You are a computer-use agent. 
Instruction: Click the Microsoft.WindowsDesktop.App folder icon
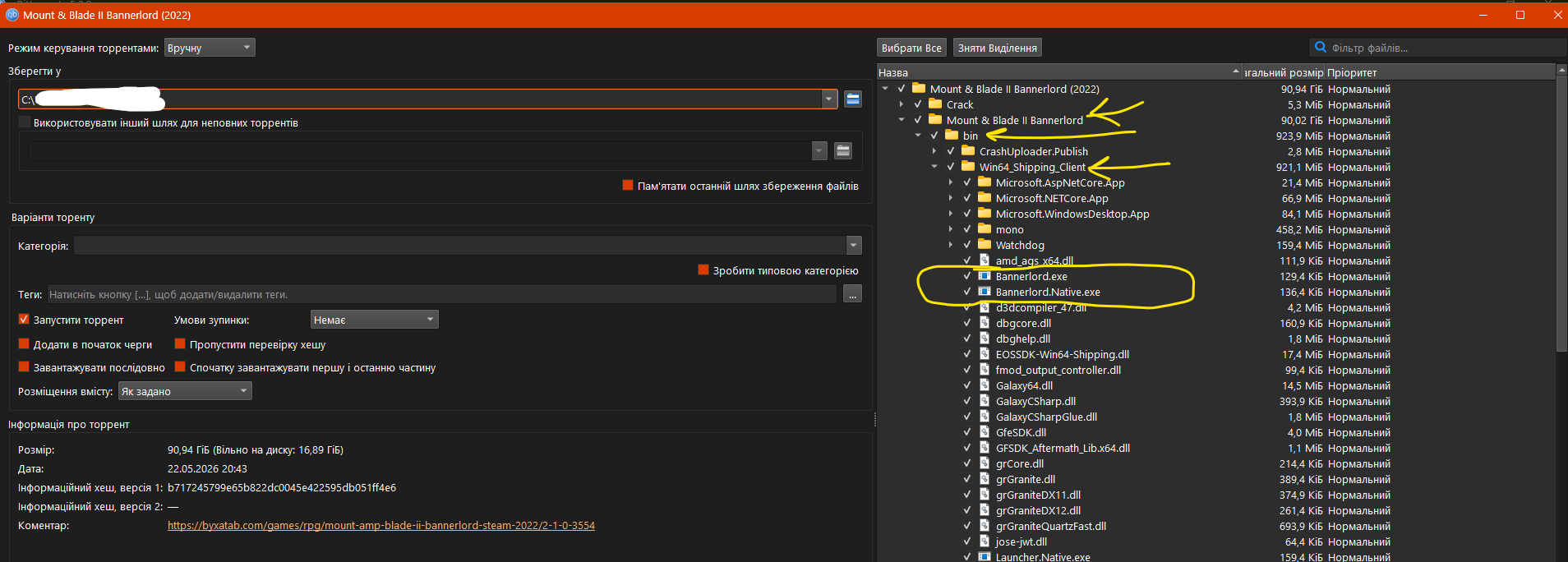[x=985, y=214]
